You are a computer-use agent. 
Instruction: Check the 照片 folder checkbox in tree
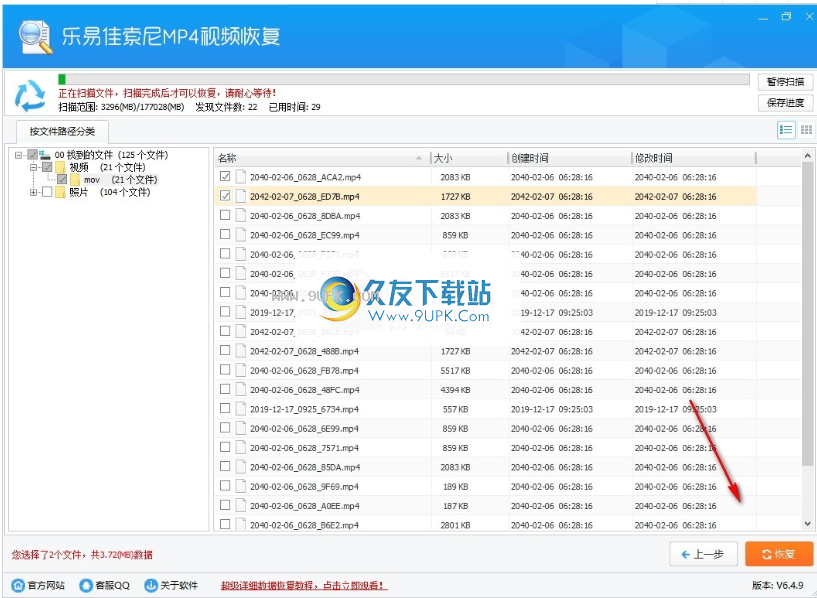pyautogui.click(x=47, y=192)
